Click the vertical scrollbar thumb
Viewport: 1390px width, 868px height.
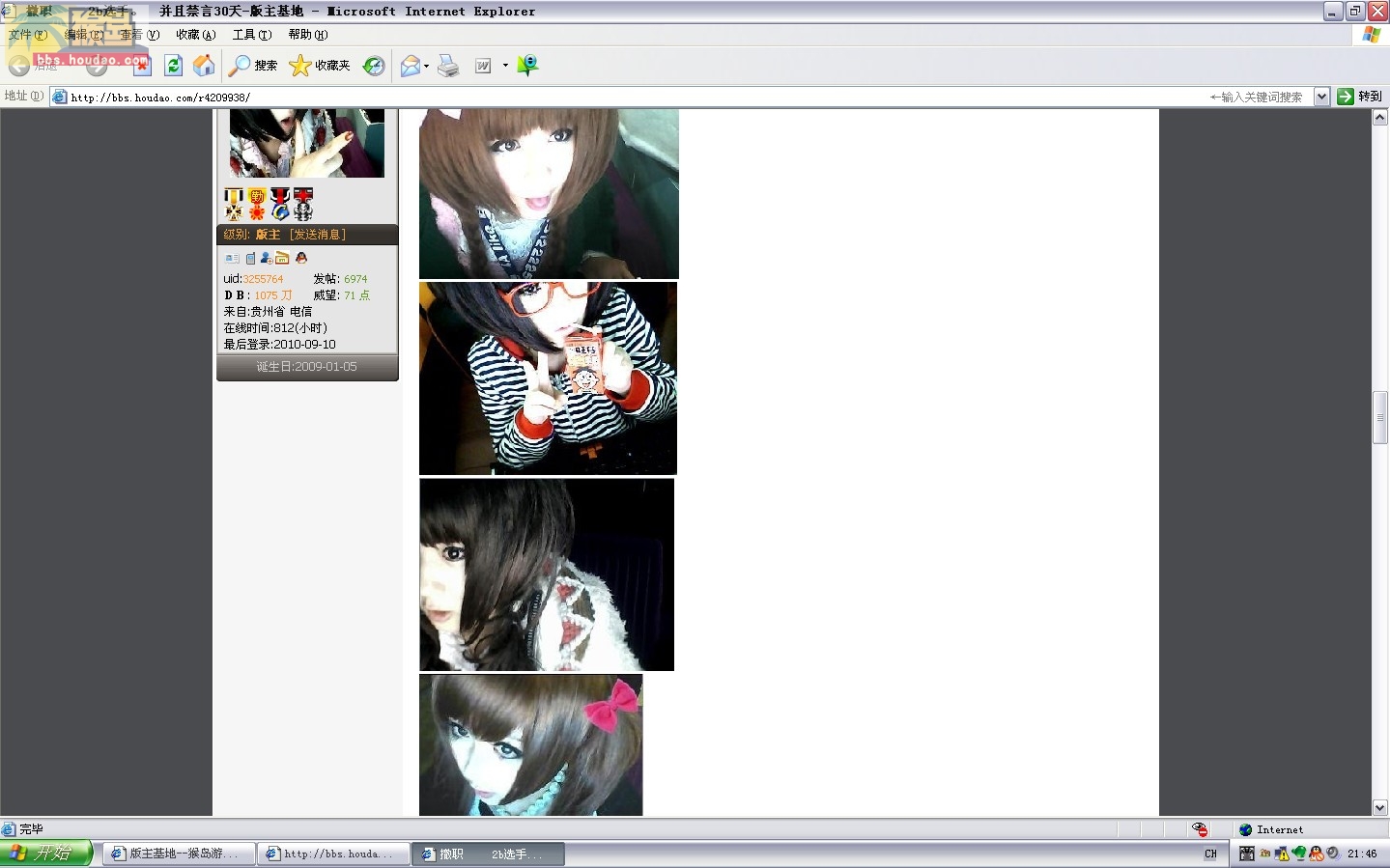coord(1380,417)
